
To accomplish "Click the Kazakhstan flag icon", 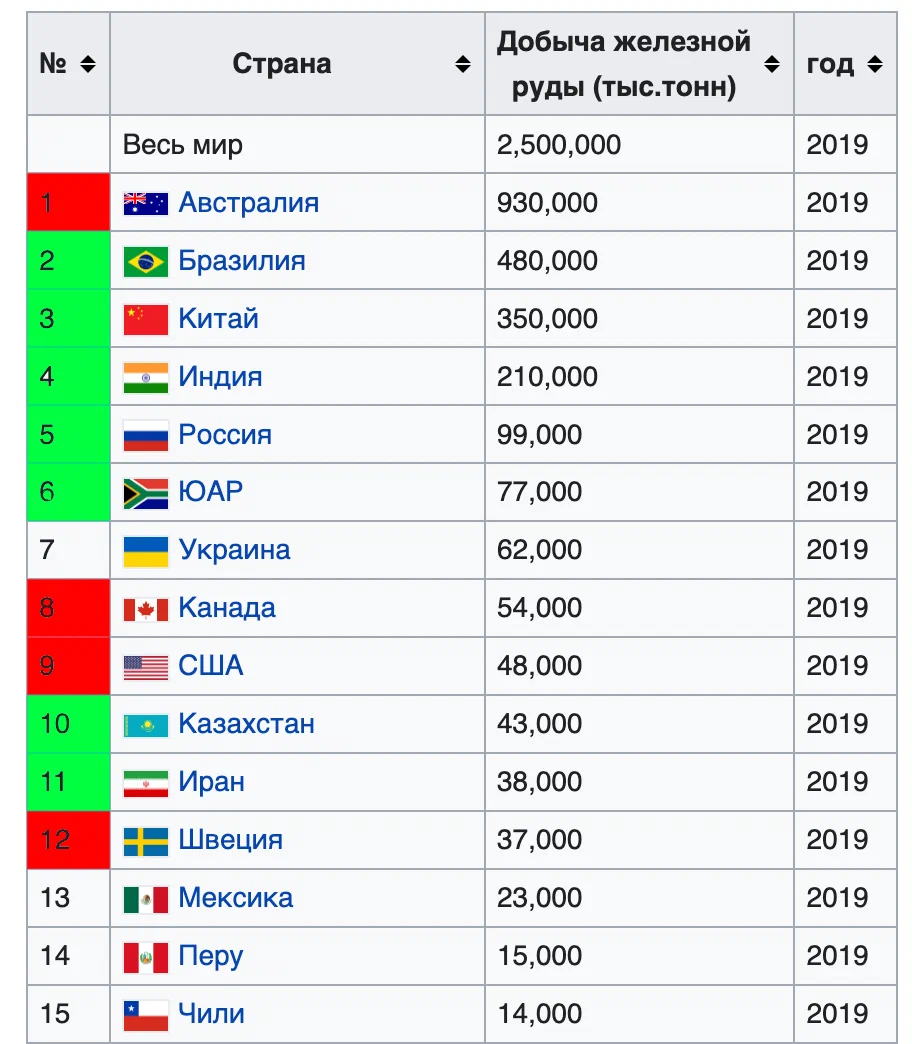I will (146, 724).
